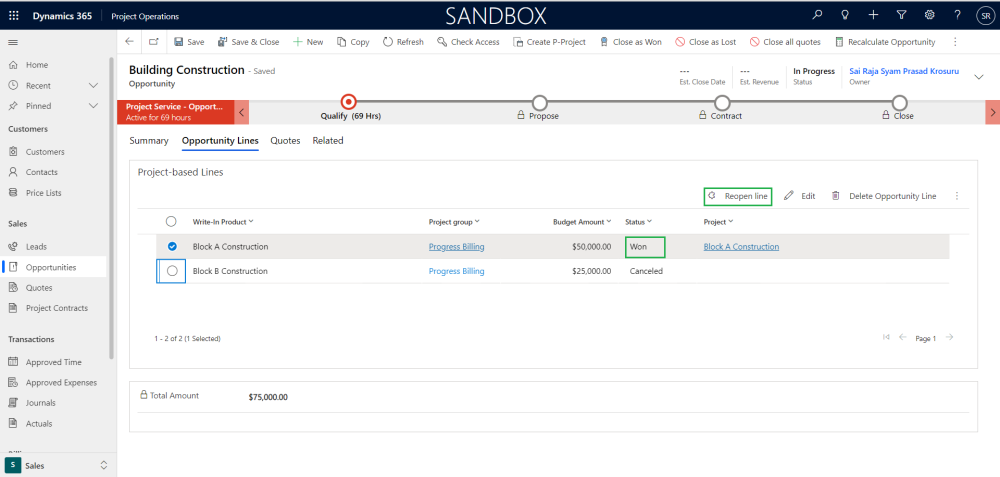Open Progress Billing link for Block A

pyautogui.click(x=457, y=247)
